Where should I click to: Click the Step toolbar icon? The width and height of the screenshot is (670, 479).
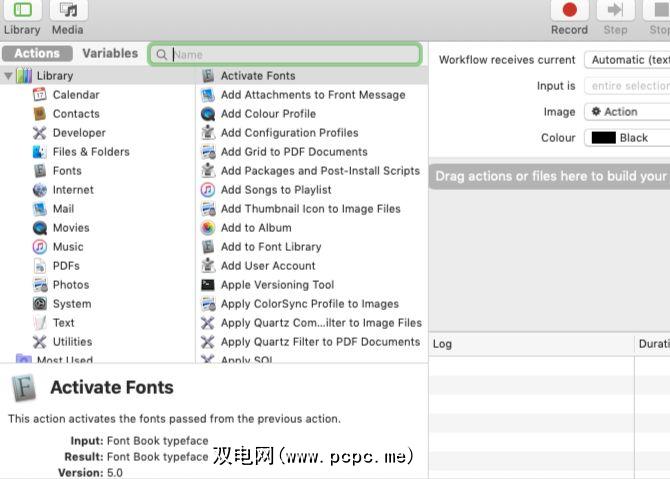coord(615,10)
